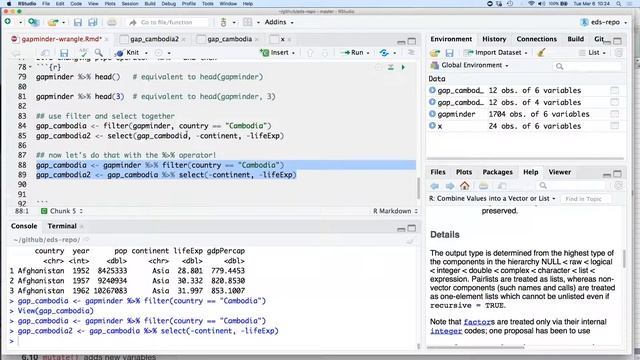Viewport: 640px width, 360px height.
Task: Open workspace panes layout icon
Action: click(x=247, y=22)
